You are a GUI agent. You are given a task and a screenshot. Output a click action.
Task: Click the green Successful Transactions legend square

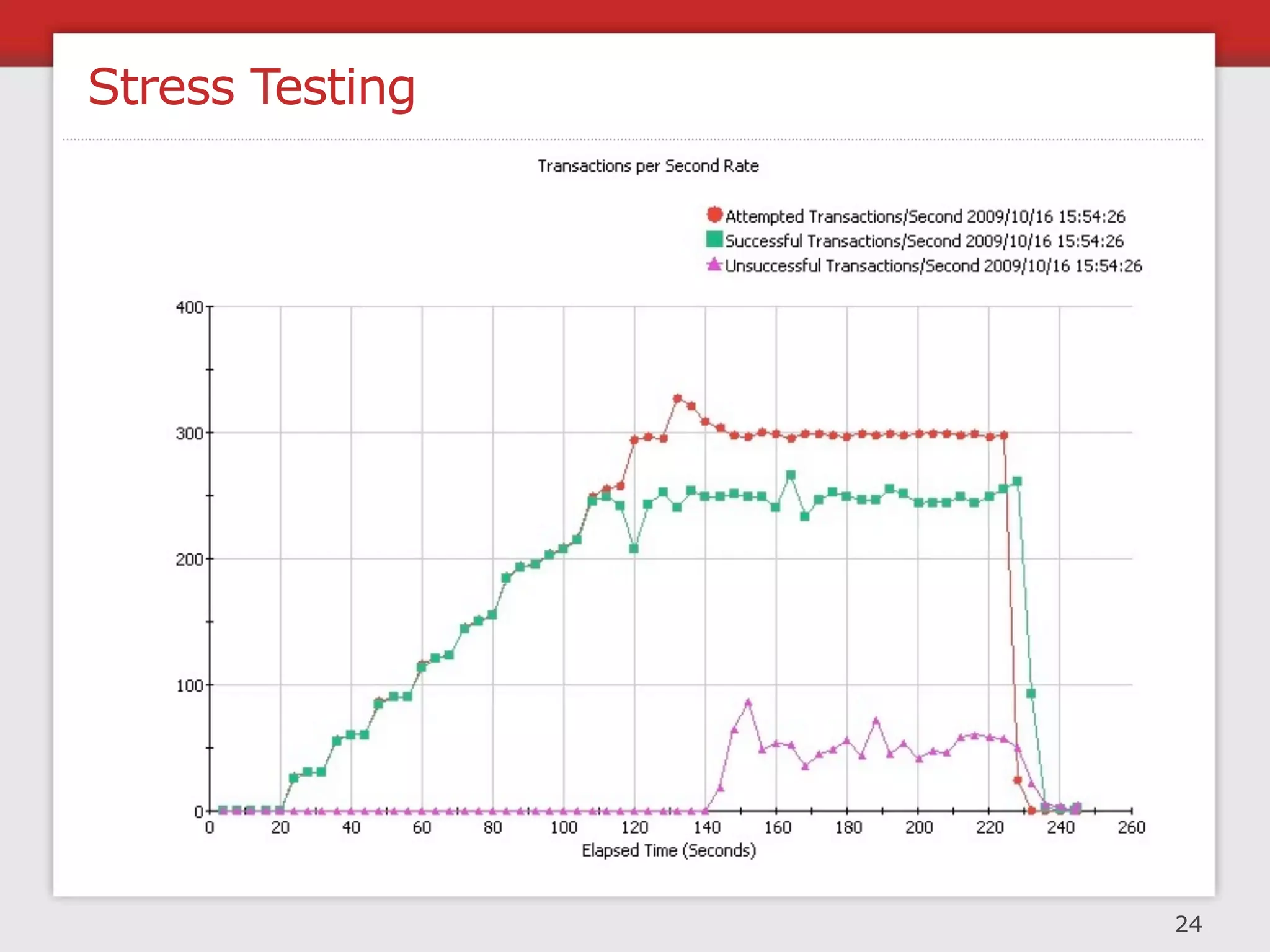714,239
